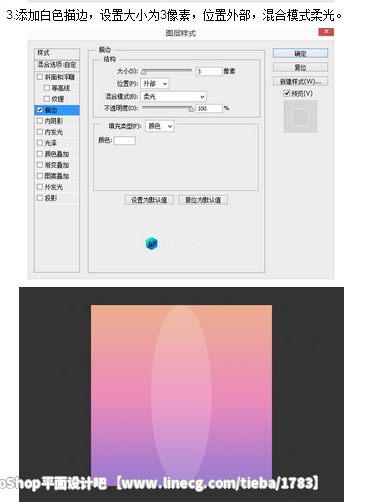Screen dimensions: 374x502
Task: Enable the 内发光 checkbox
Action: (x=40, y=132)
